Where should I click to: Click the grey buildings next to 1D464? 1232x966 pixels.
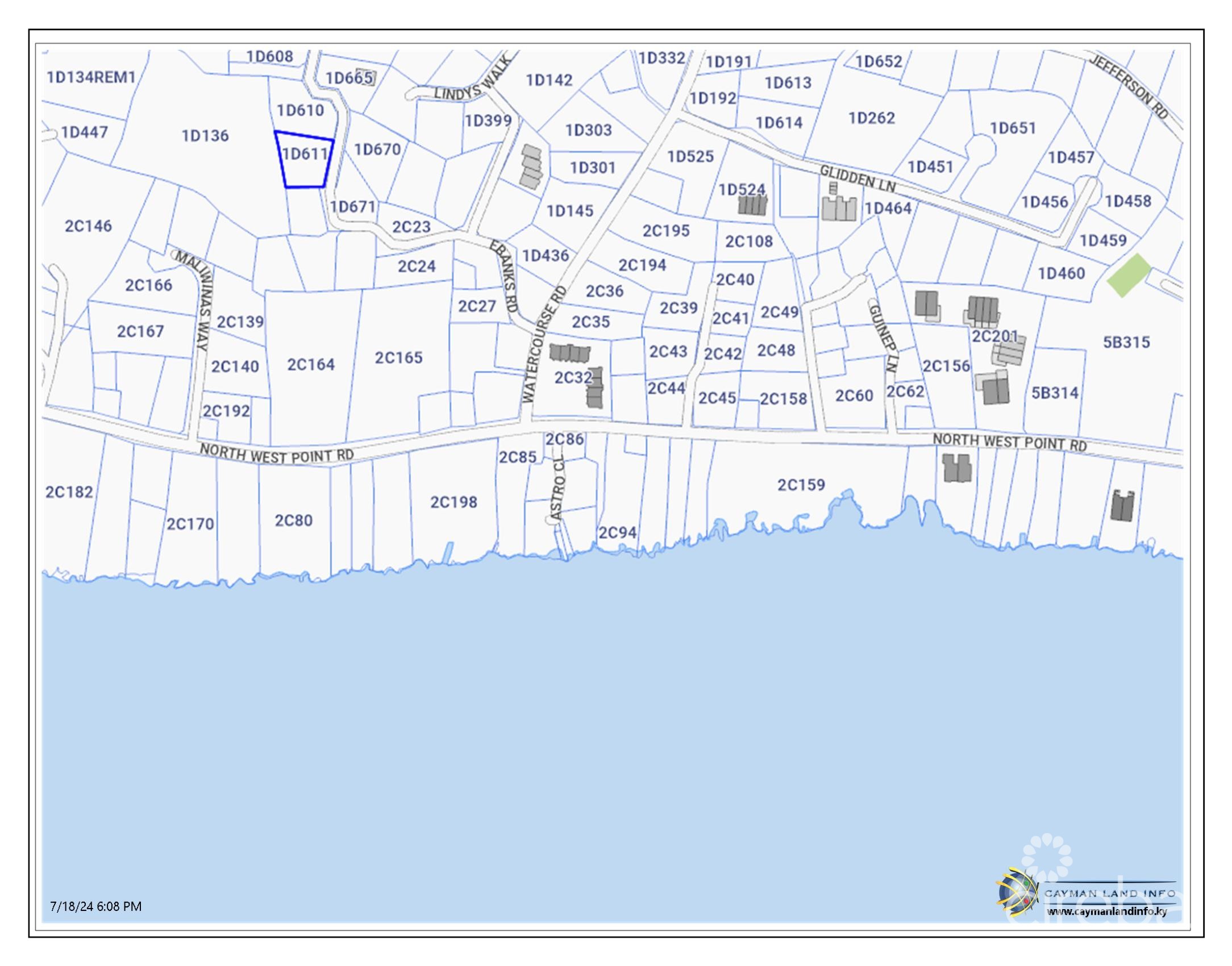839,207
